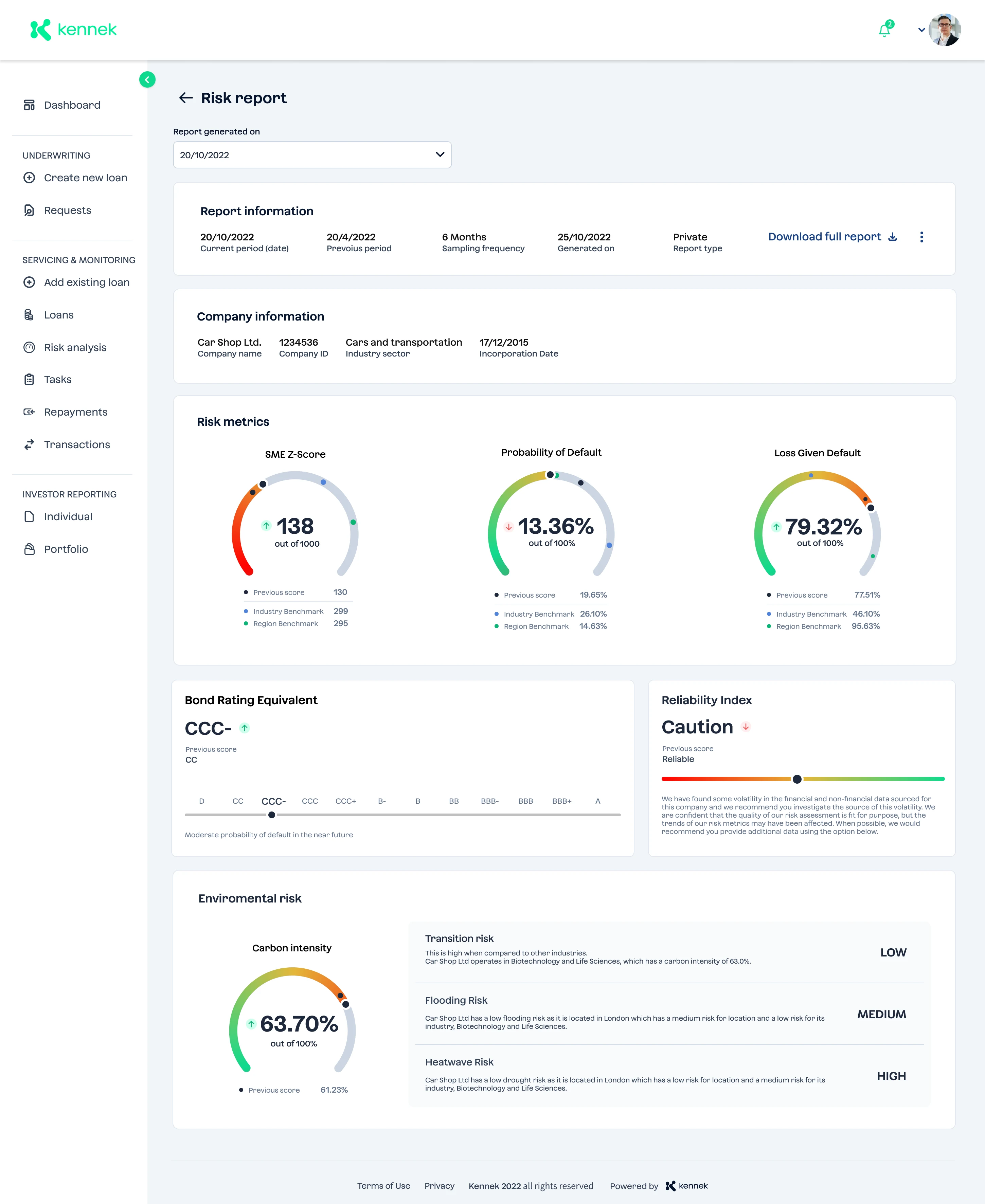Click the user profile avatar
The image size is (985, 1204).
tap(945, 30)
